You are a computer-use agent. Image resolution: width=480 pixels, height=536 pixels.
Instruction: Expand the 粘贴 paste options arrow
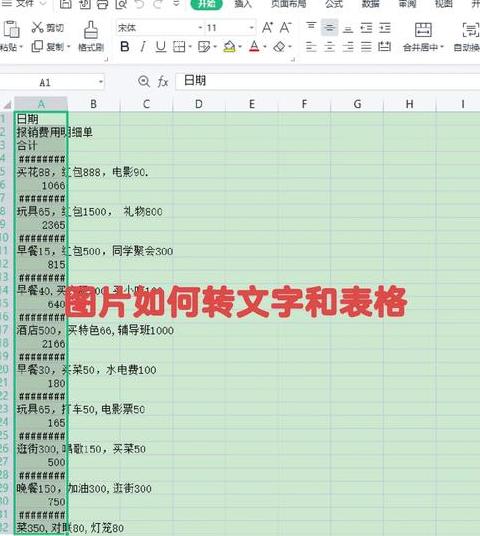point(21,47)
